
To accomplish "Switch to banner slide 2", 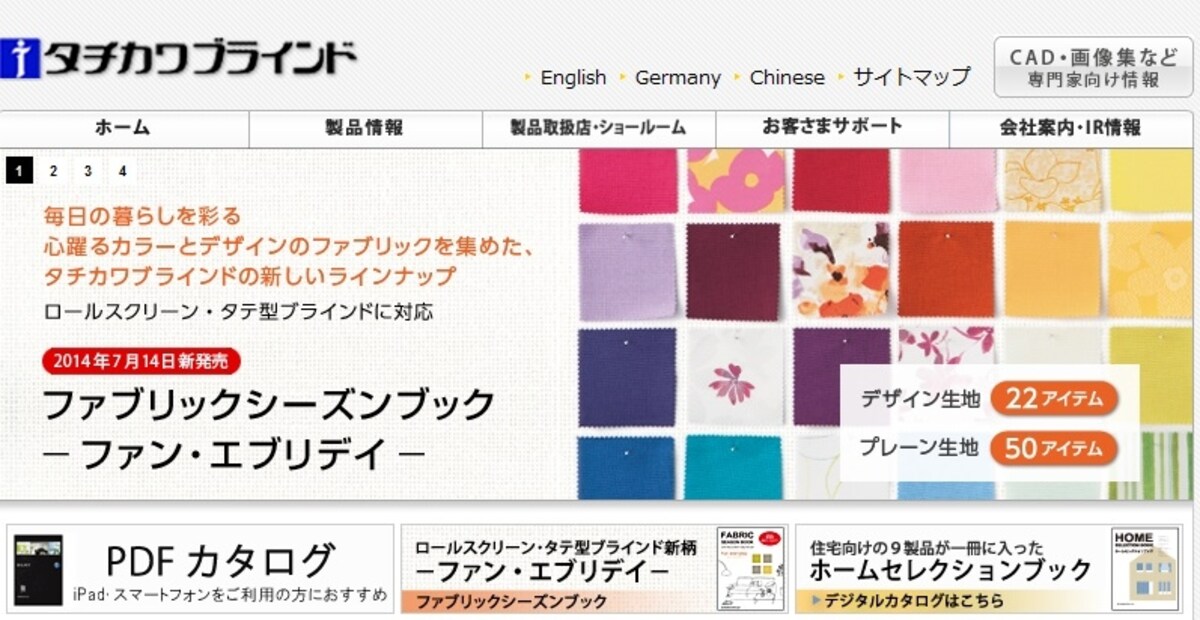I will coord(53,171).
